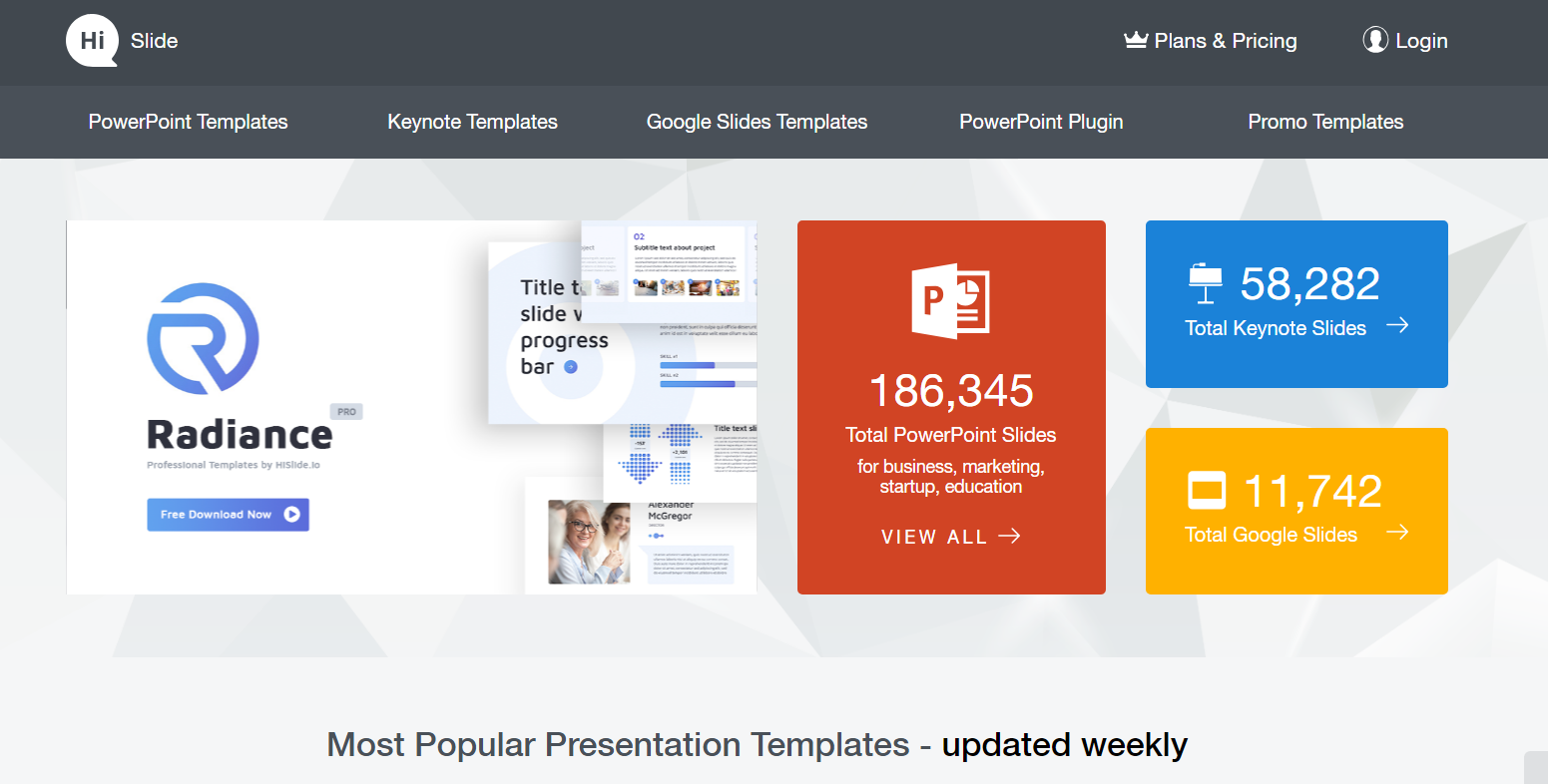The height and width of the screenshot is (784, 1548).
Task: Click VIEW ALL in PowerPoint card
Action: click(x=950, y=537)
